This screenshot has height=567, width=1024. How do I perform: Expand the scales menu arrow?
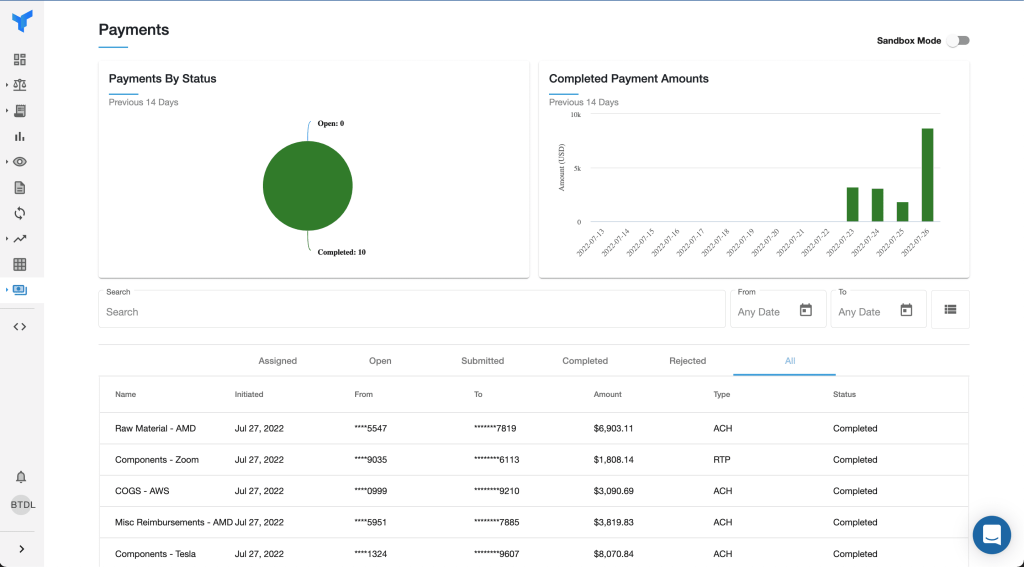[x=7, y=85]
